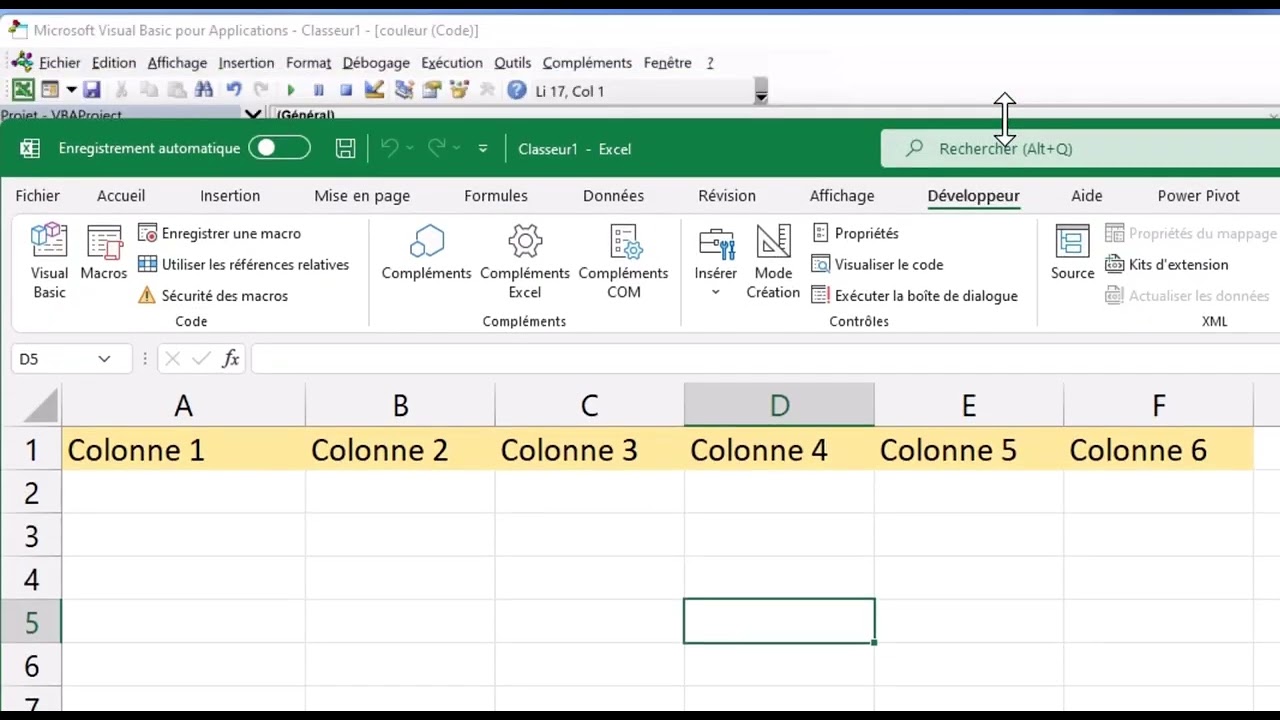Click the Excel save icon in title bar
This screenshot has height=720, width=1280.
[x=345, y=149]
